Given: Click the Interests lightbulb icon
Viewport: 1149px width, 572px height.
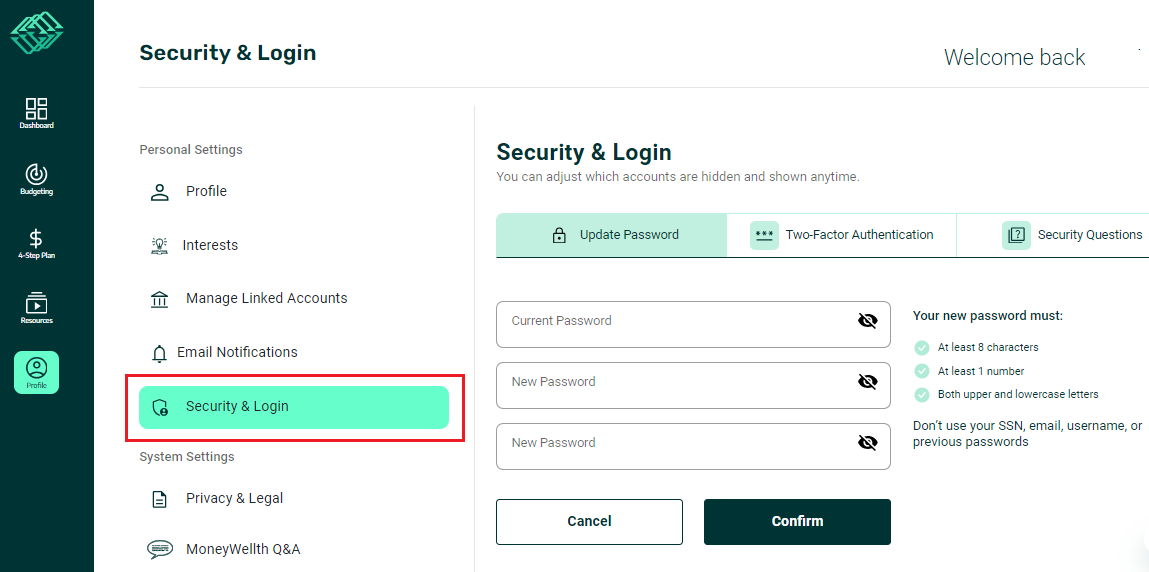Looking at the screenshot, I should coord(159,245).
